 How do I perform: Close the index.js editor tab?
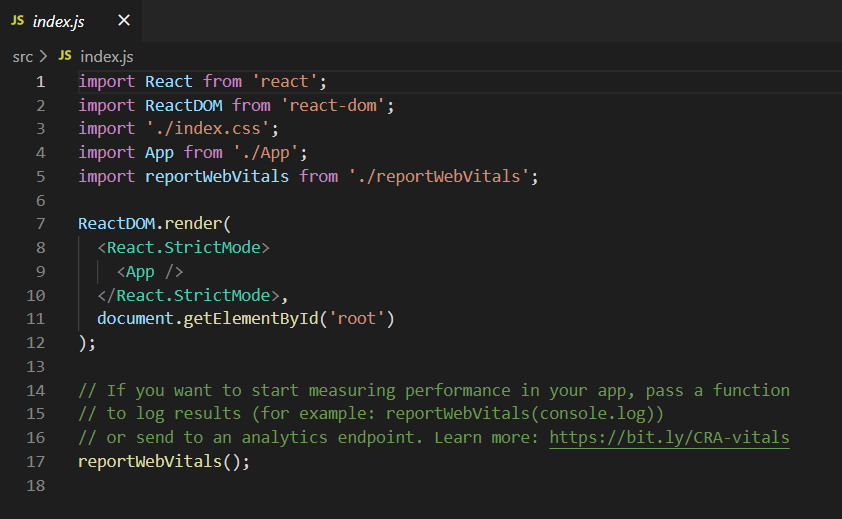(x=124, y=20)
